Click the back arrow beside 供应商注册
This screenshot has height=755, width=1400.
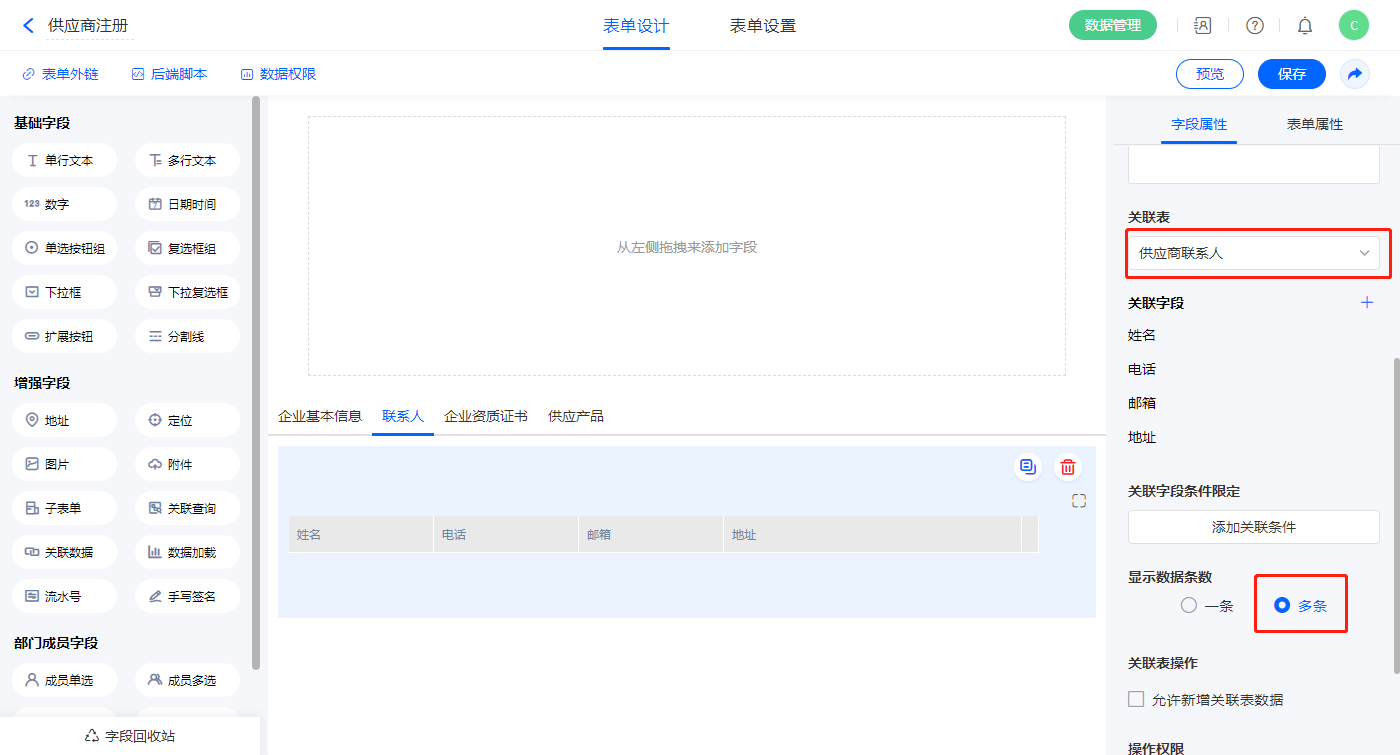pyautogui.click(x=28, y=26)
